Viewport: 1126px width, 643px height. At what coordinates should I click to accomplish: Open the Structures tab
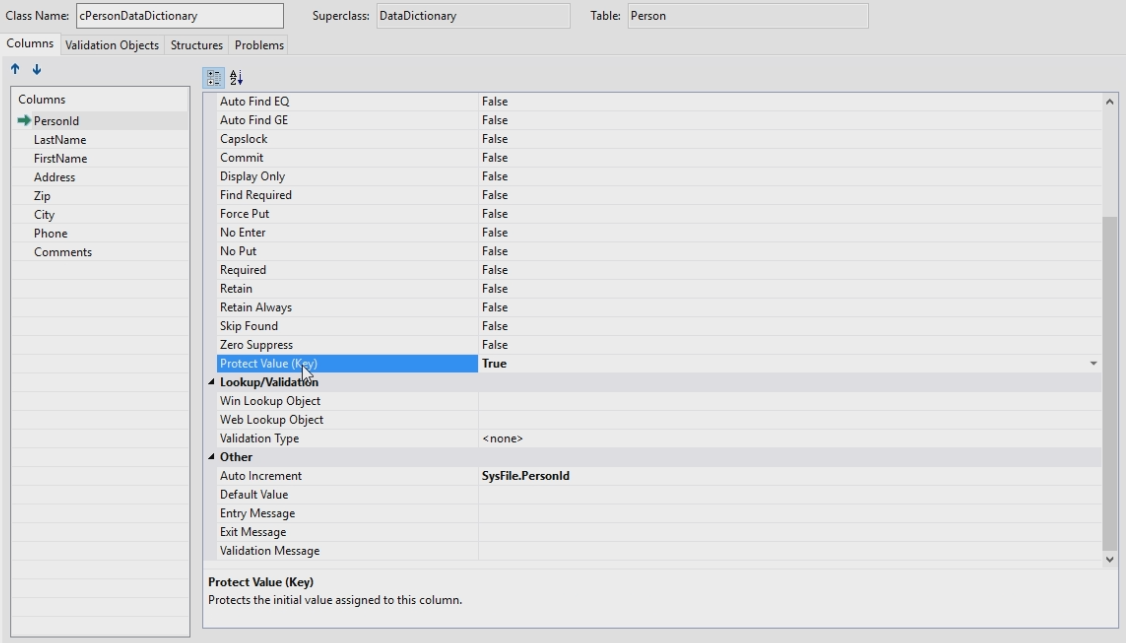coord(196,45)
